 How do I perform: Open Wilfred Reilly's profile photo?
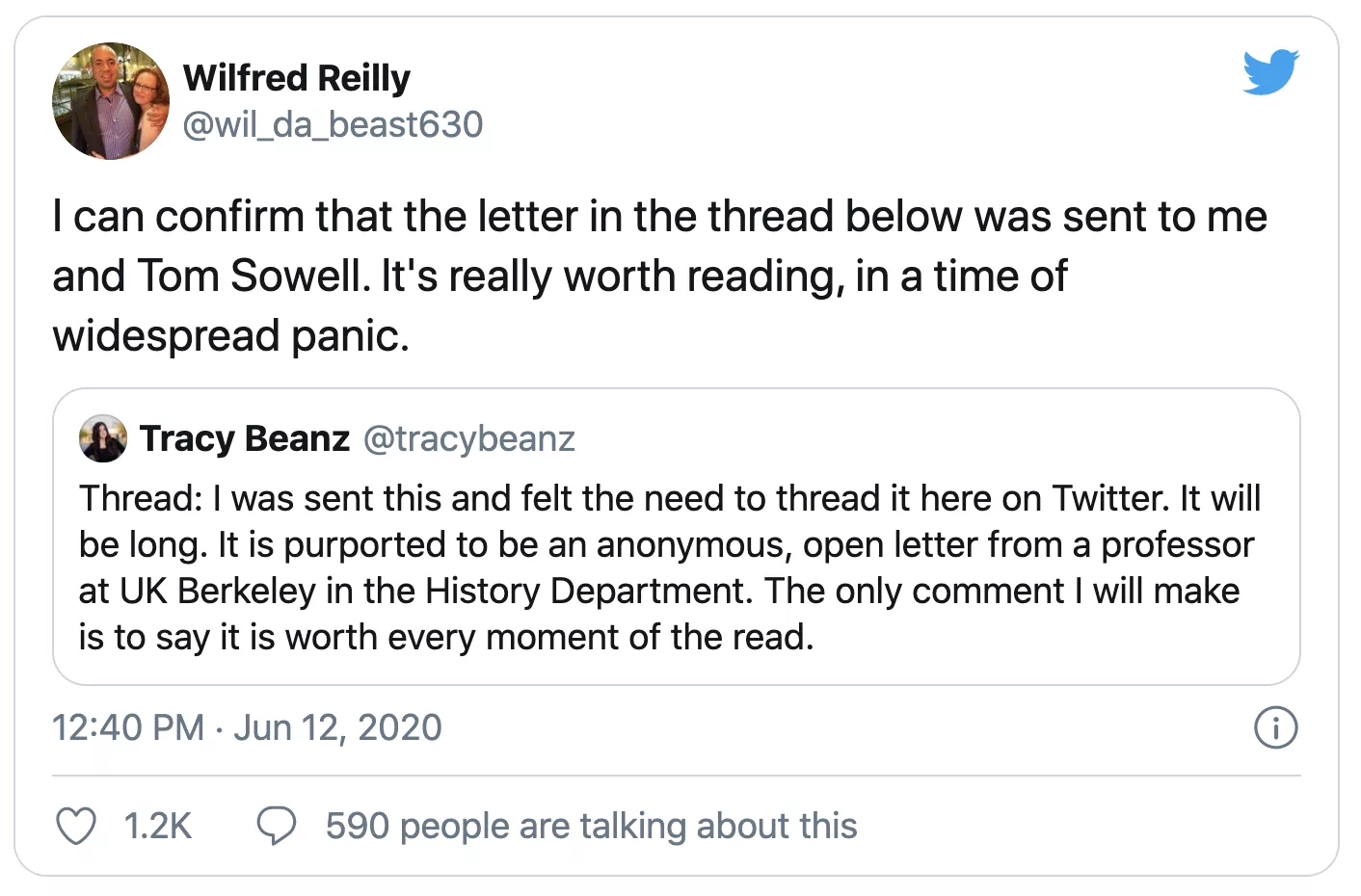(111, 101)
